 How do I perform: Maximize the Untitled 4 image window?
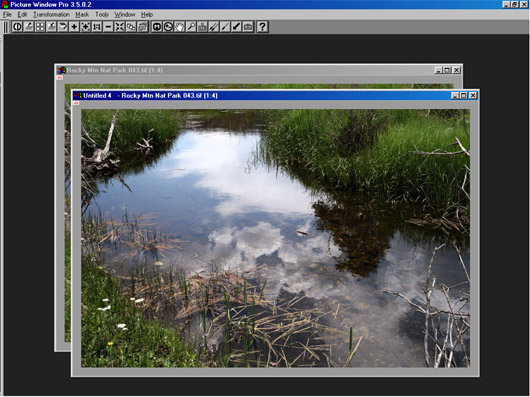[464, 96]
